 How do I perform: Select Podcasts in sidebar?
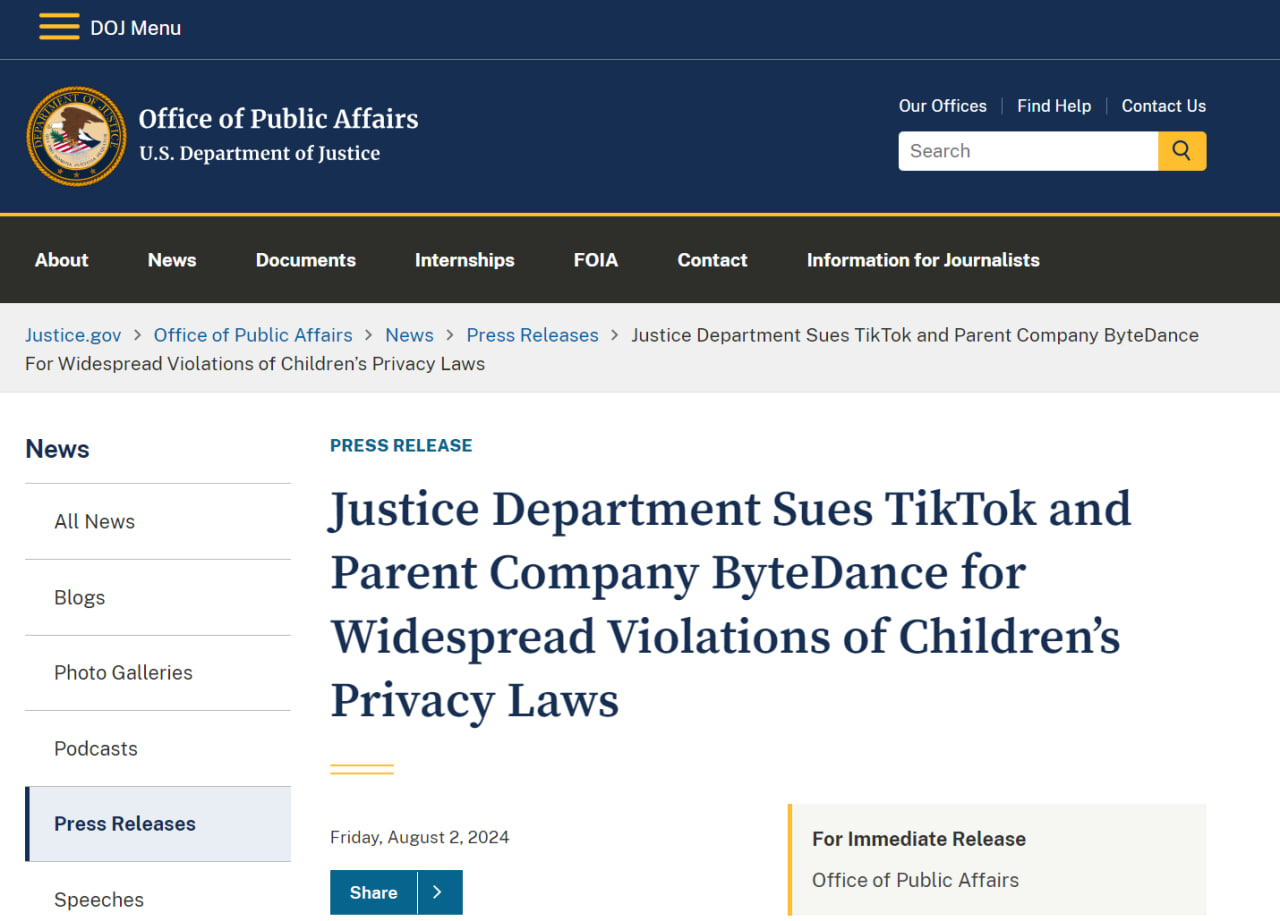click(x=158, y=748)
